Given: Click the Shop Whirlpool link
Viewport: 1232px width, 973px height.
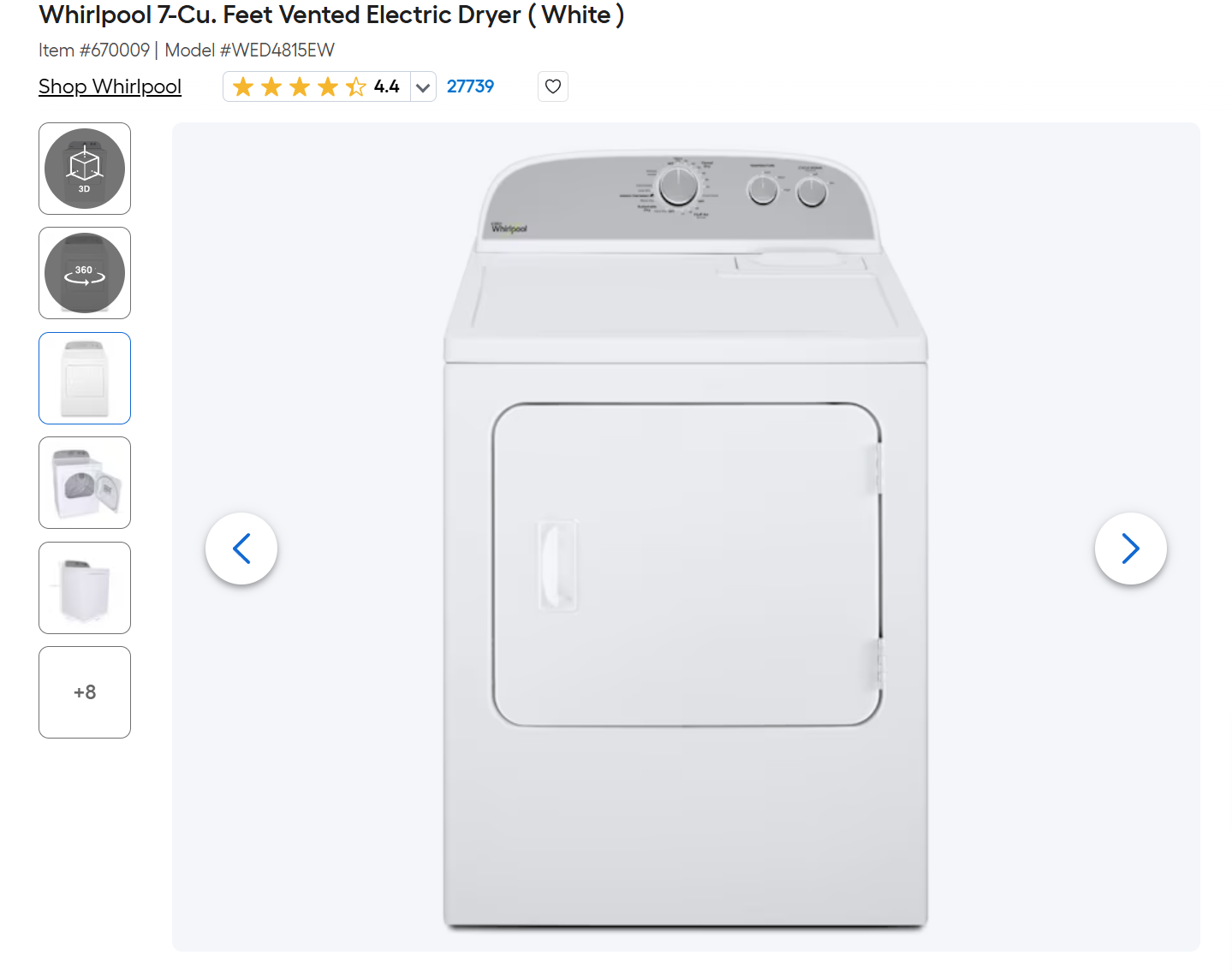Looking at the screenshot, I should coord(110,86).
